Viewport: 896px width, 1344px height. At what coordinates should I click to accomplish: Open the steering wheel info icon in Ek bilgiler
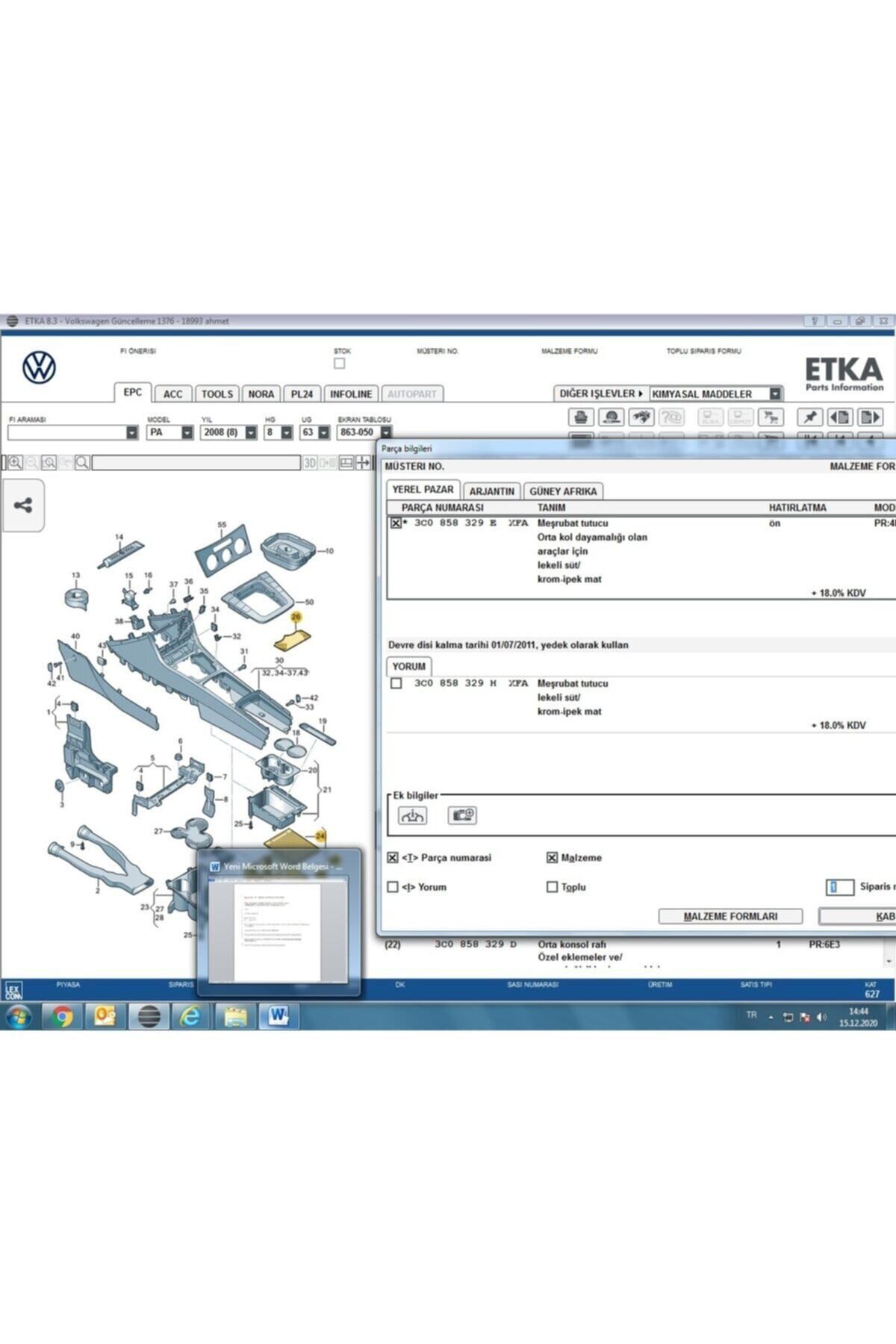coord(412,815)
